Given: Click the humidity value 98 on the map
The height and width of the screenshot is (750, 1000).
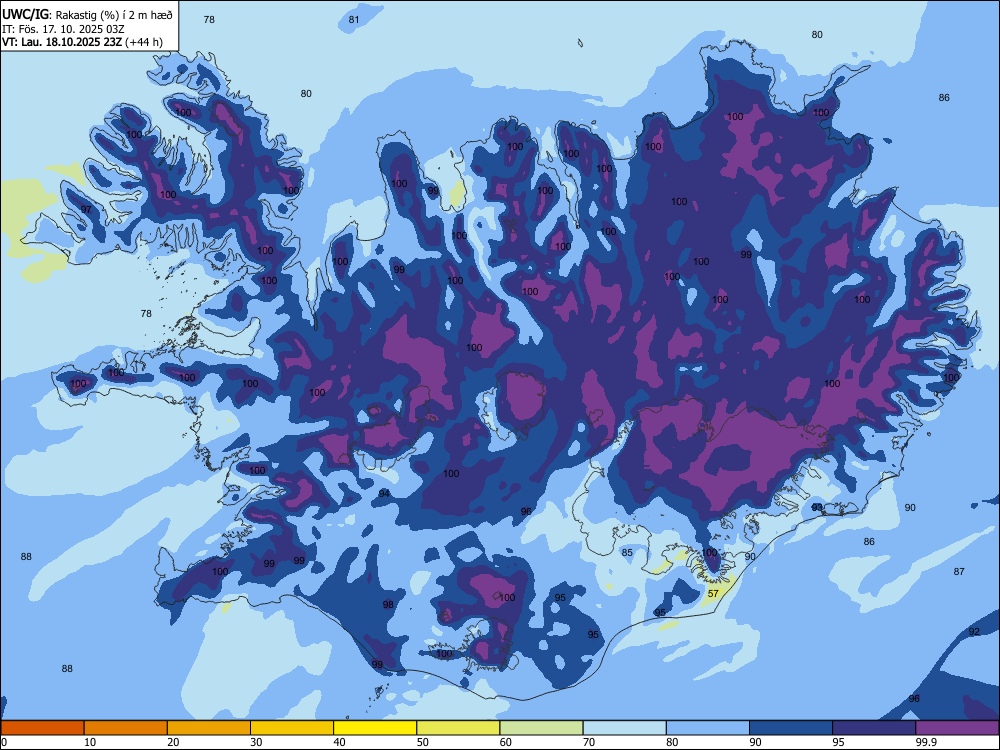Looking at the screenshot, I should point(388,605).
